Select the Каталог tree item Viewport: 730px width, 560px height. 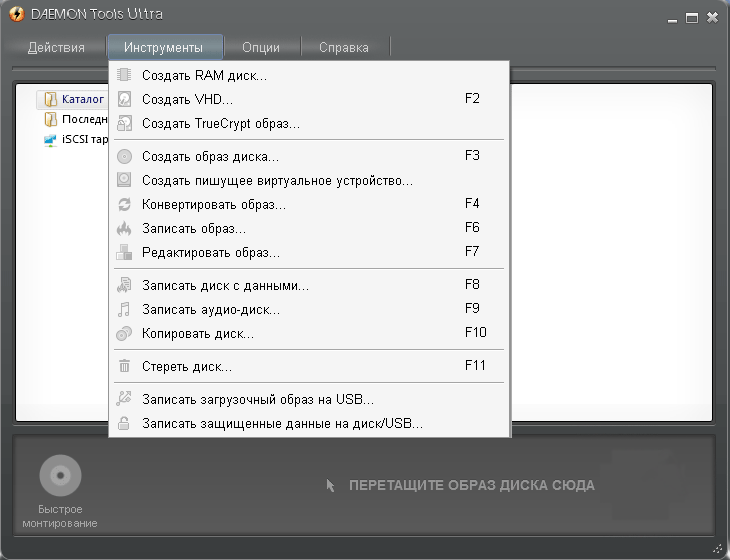point(82,100)
